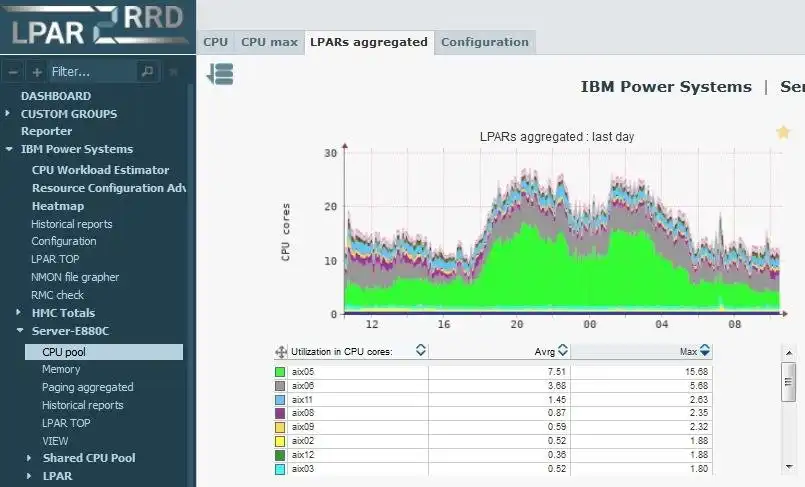Screen dimensions: 805x487
Task: Expand all tree nodes with plus button
Action: [36, 72]
